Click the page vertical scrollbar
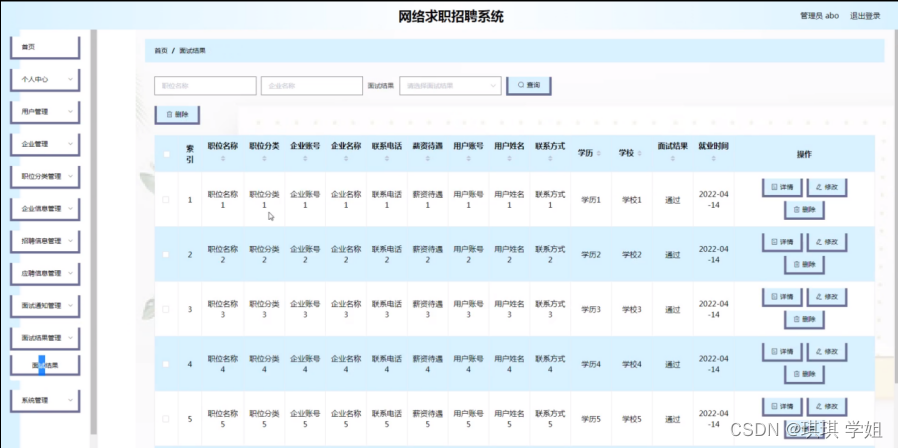Image resolution: width=898 pixels, height=448 pixels. click(x=894, y=206)
